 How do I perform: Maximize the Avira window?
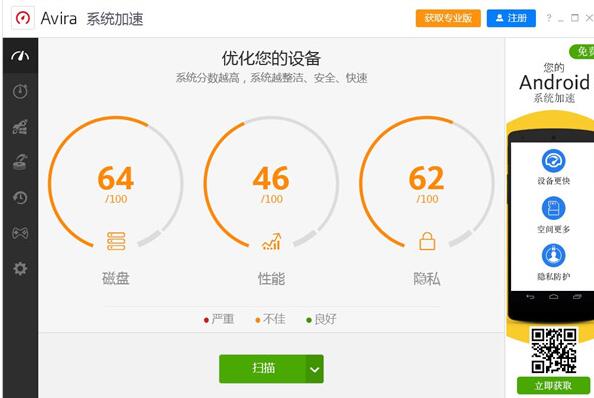(x=575, y=18)
